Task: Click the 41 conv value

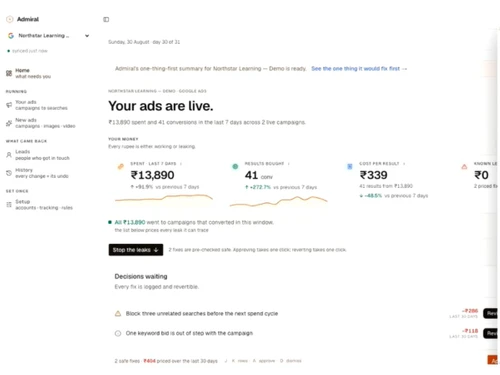Action: (x=259, y=175)
